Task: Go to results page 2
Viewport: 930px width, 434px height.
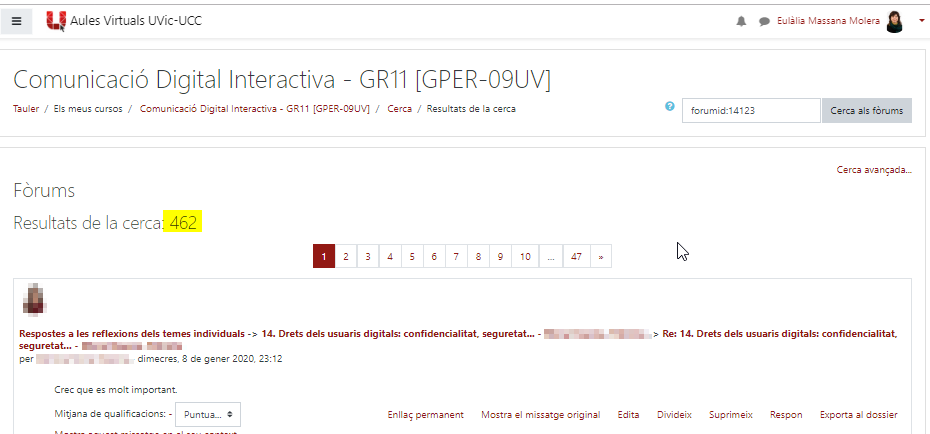Action: pos(346,257)
